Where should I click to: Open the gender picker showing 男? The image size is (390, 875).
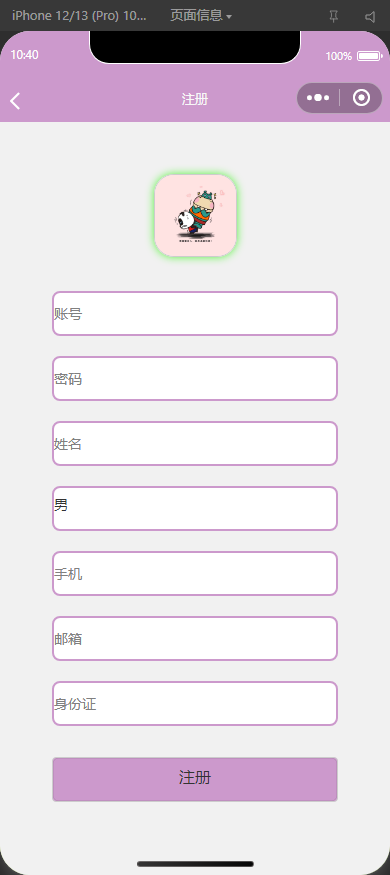click(x=195, y=508)
